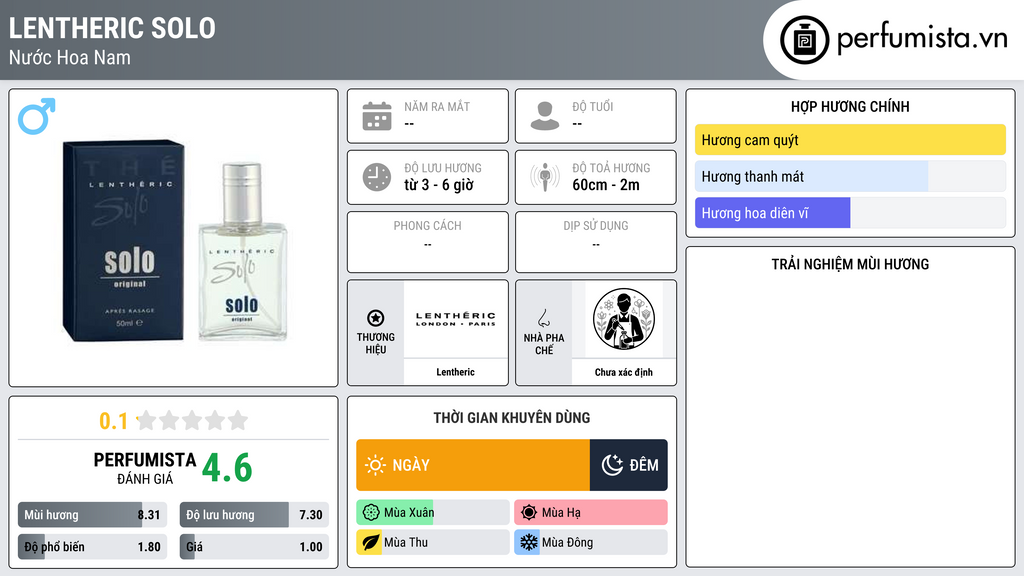
Task: Click the blue male gender symbol
Action: click(x=37, y=116)
